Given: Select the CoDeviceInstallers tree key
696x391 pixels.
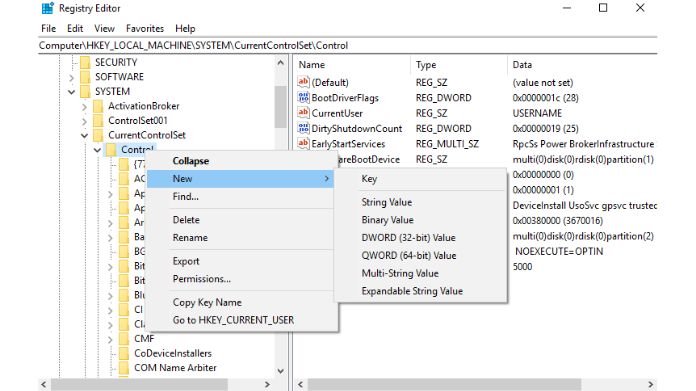Looking at the screenshot, I should [x=173, y=353].
